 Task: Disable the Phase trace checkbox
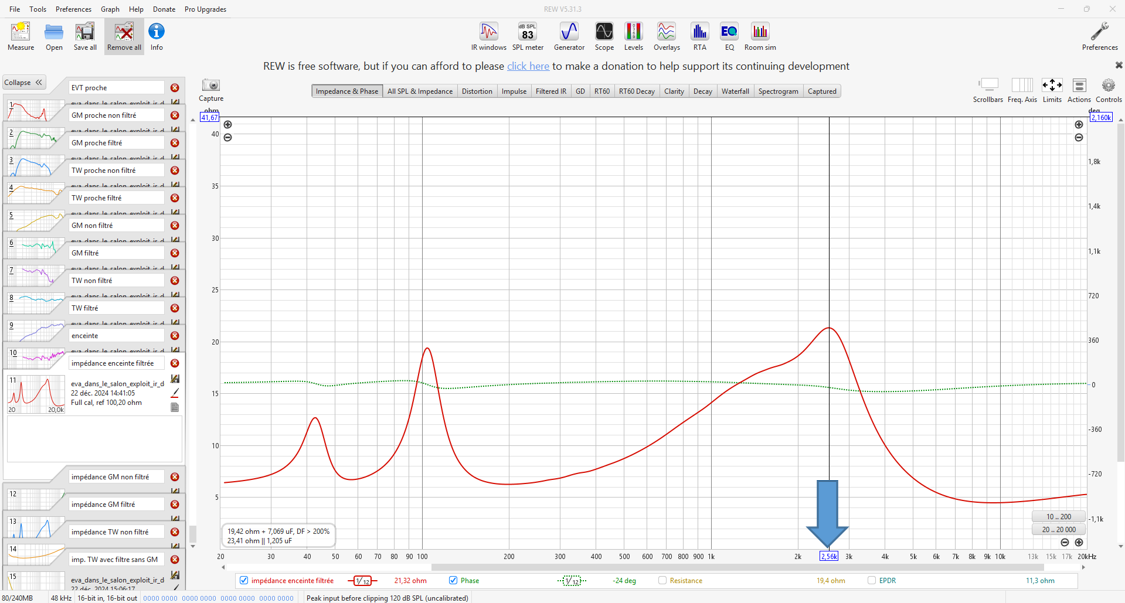(x=453, y=581)
